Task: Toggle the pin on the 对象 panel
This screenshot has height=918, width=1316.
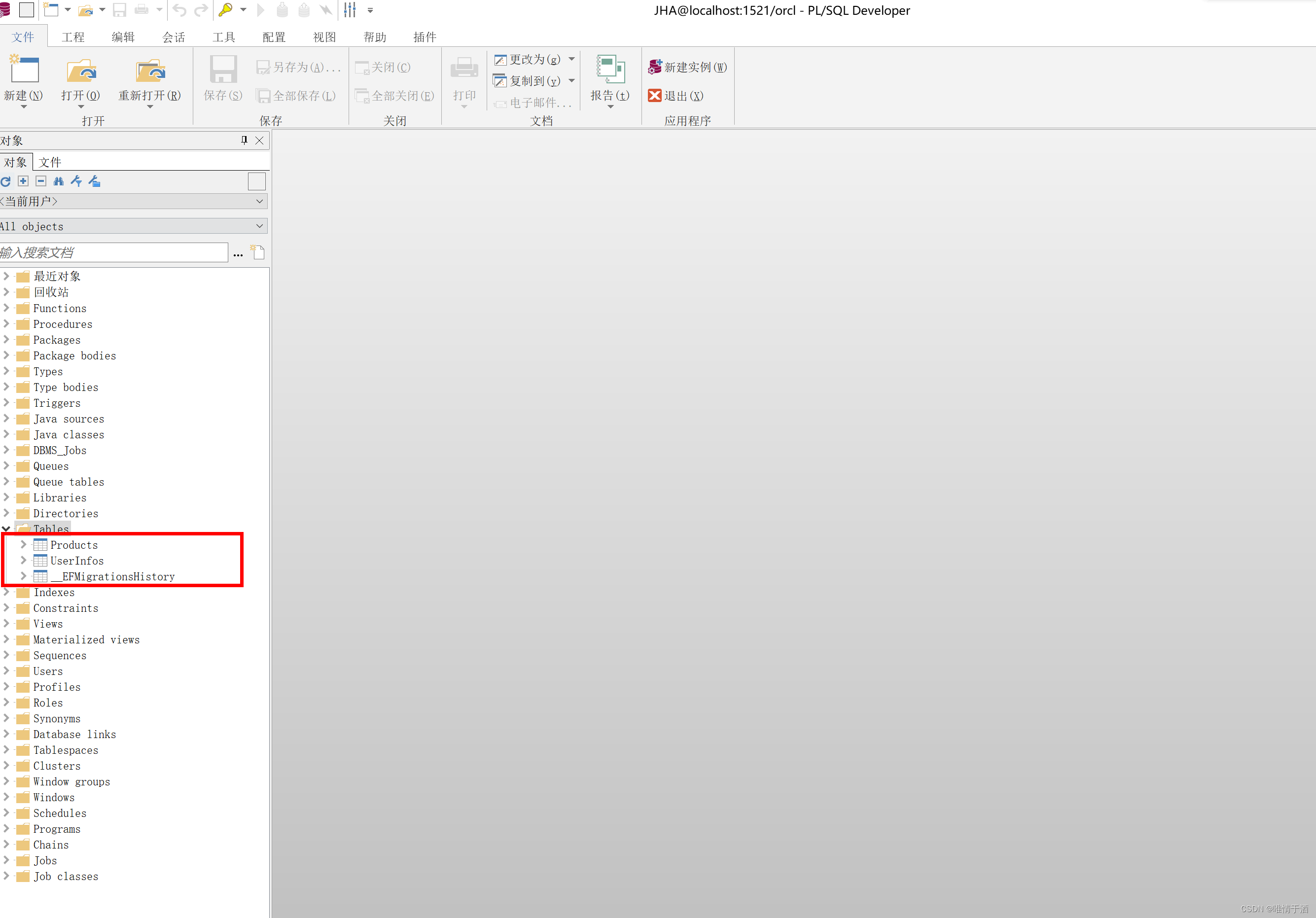Action: pos(243,141)
